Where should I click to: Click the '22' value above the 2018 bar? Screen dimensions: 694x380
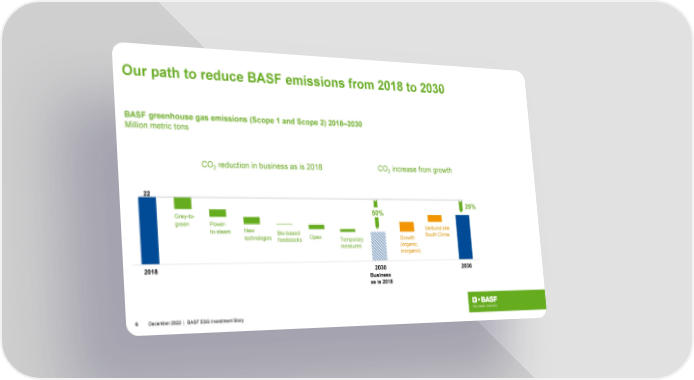click(147, 193)
